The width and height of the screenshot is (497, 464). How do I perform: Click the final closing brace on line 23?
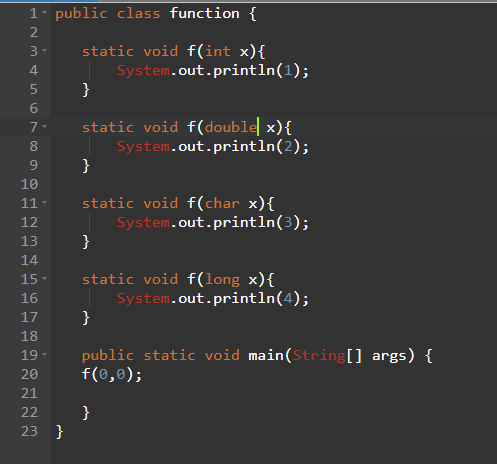coord(60,432)
